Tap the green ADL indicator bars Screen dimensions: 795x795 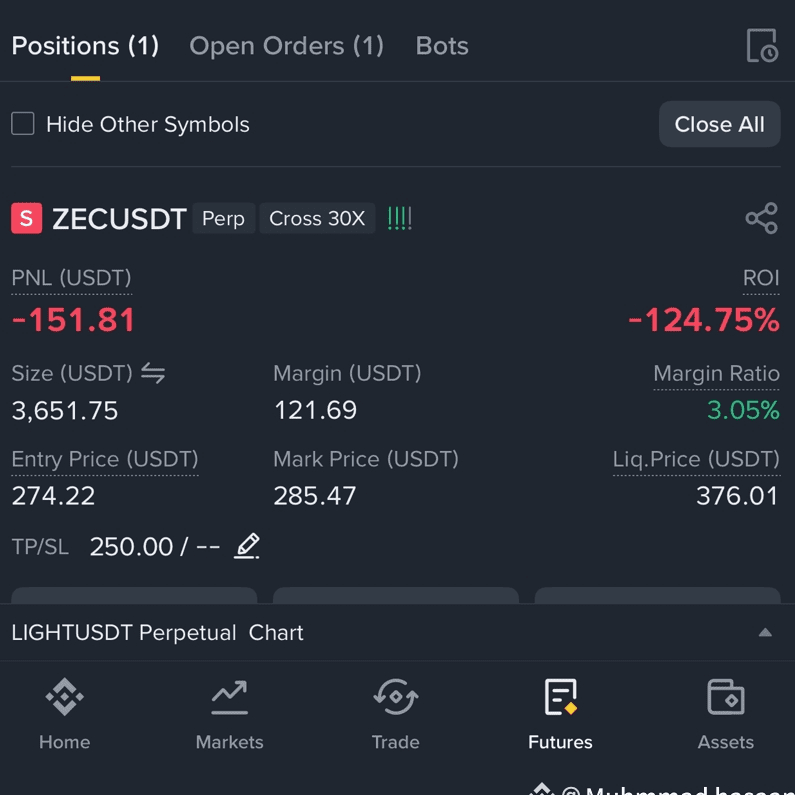(x=400, y=219)
